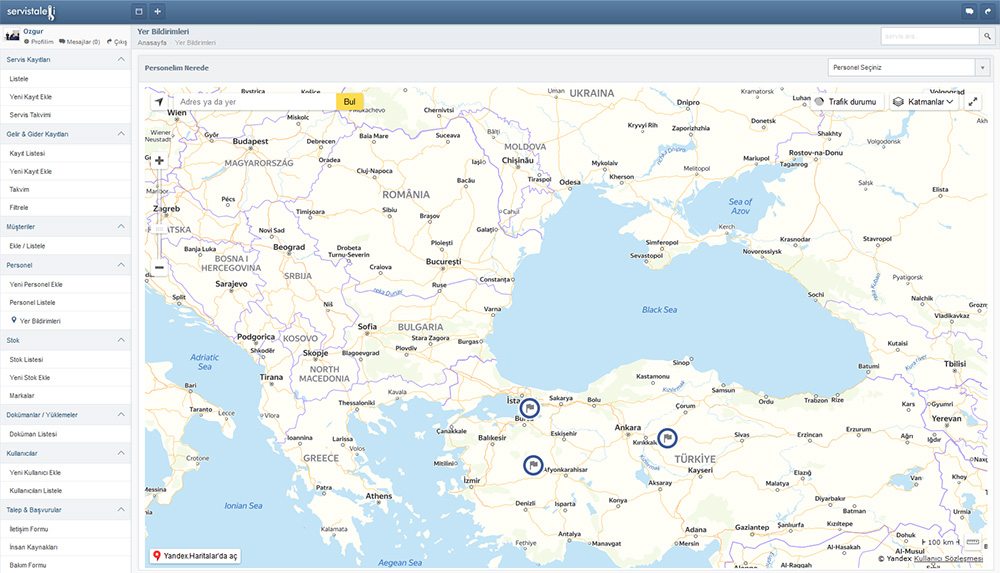Click Anasayfa breadcrumb link

tap(152, 43)
